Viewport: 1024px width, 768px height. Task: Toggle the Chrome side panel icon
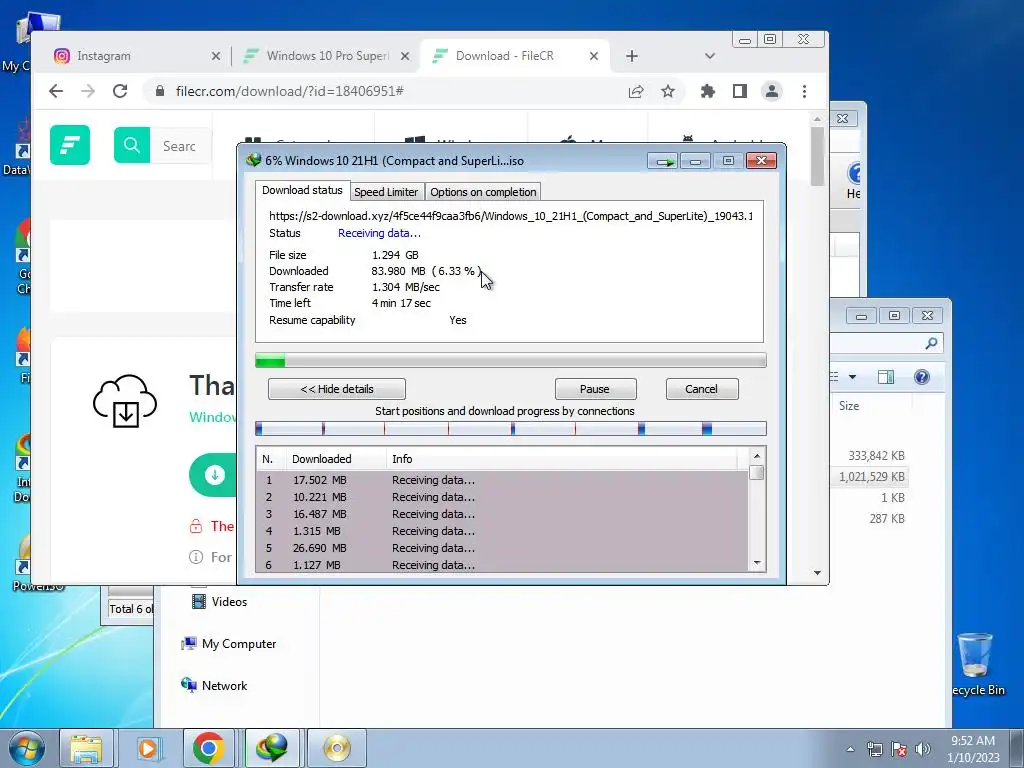click(x=739, y=91)
